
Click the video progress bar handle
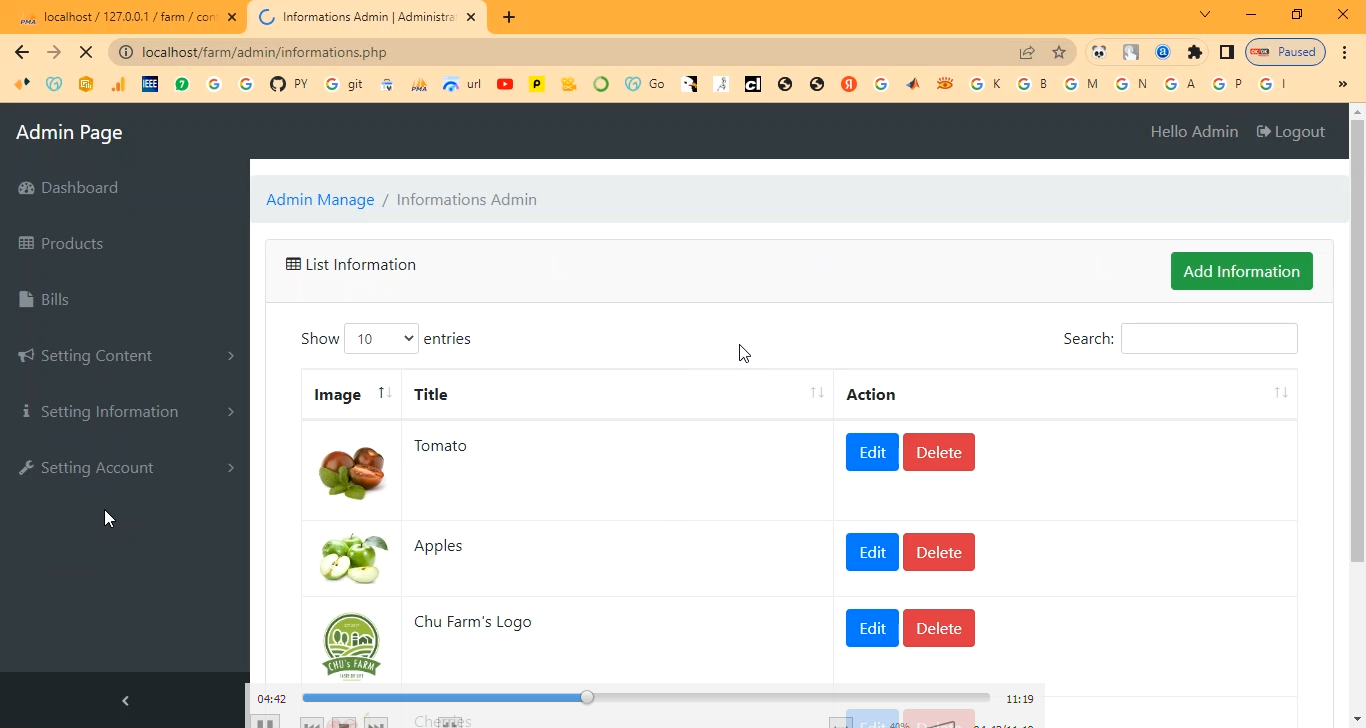pyautogui.click(x=587, y=697)
